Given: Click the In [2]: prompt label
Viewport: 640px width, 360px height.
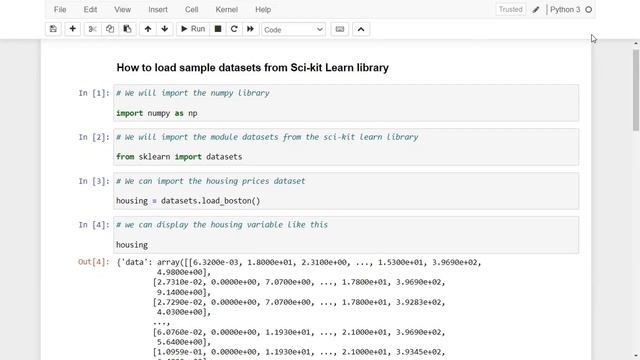Looking at the screenshot, I should point(94,137).
